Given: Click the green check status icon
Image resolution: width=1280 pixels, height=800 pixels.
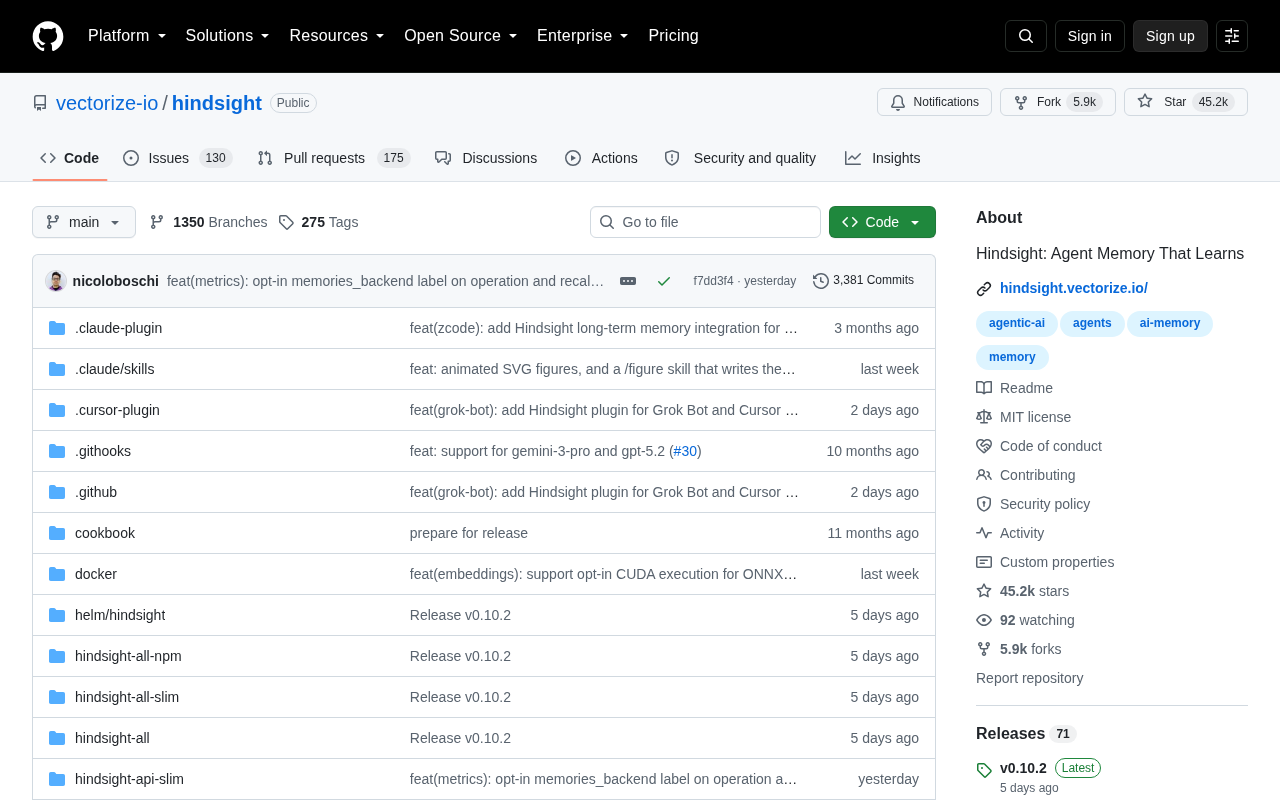Looking at the screenshot, I should point(664,281).
